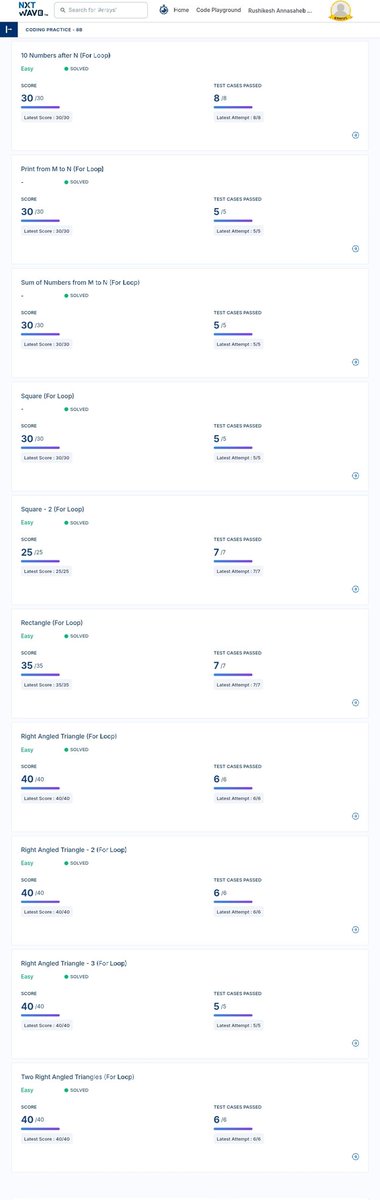Click SOLVED status dot in 'Rectangle (For Loop)'

[x=66, y=636]
